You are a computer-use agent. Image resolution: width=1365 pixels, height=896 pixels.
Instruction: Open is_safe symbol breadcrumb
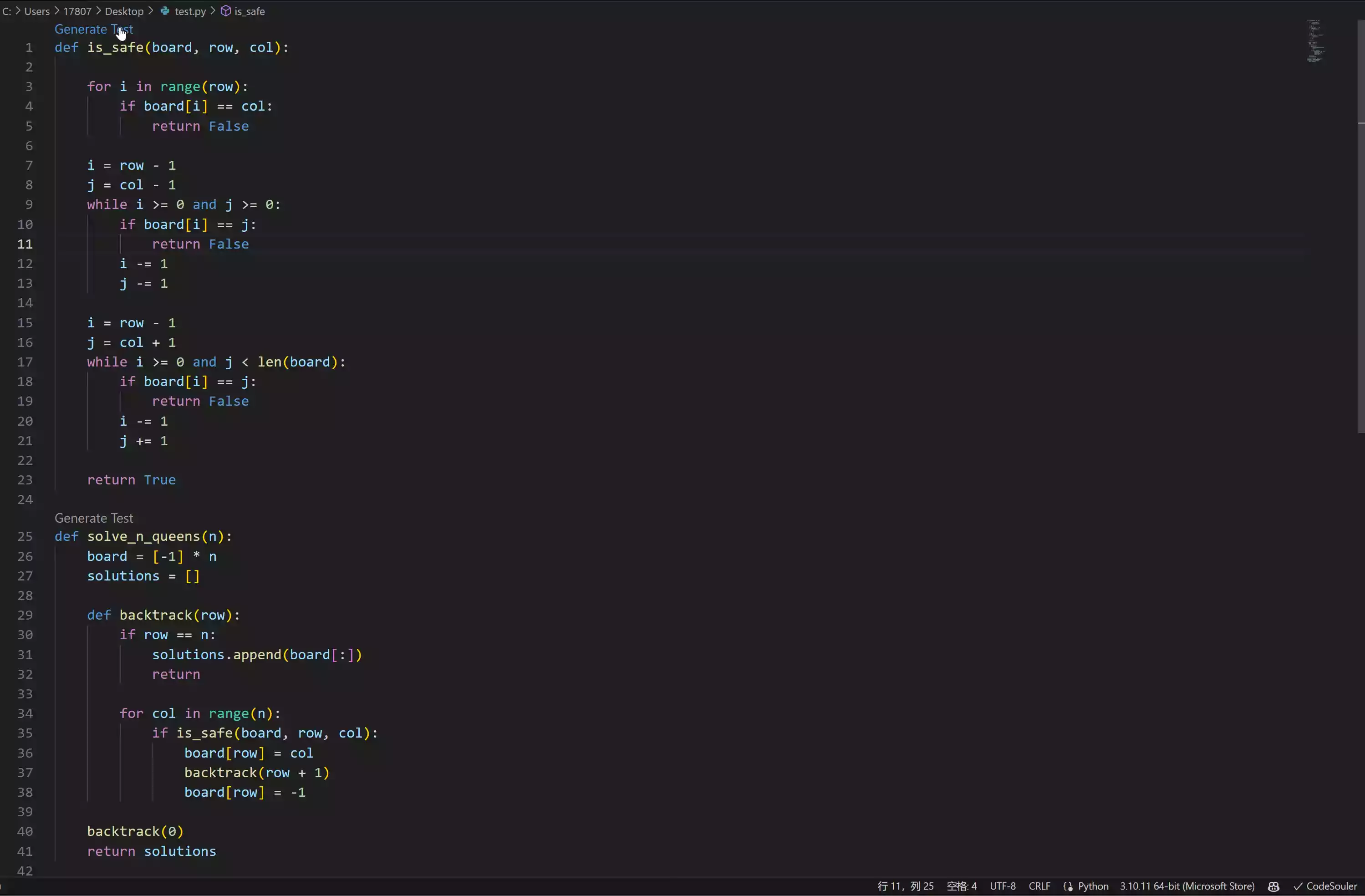click(250, 11)
